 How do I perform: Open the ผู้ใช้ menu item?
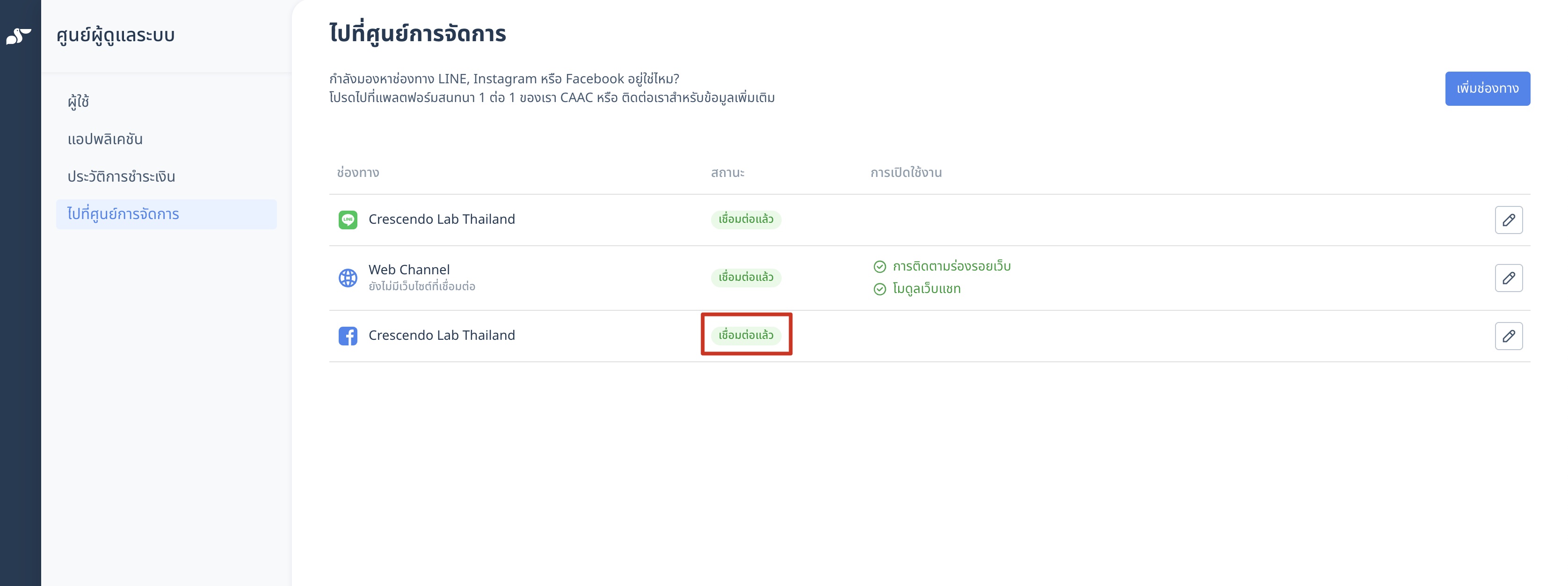click(x=79, y=101)
